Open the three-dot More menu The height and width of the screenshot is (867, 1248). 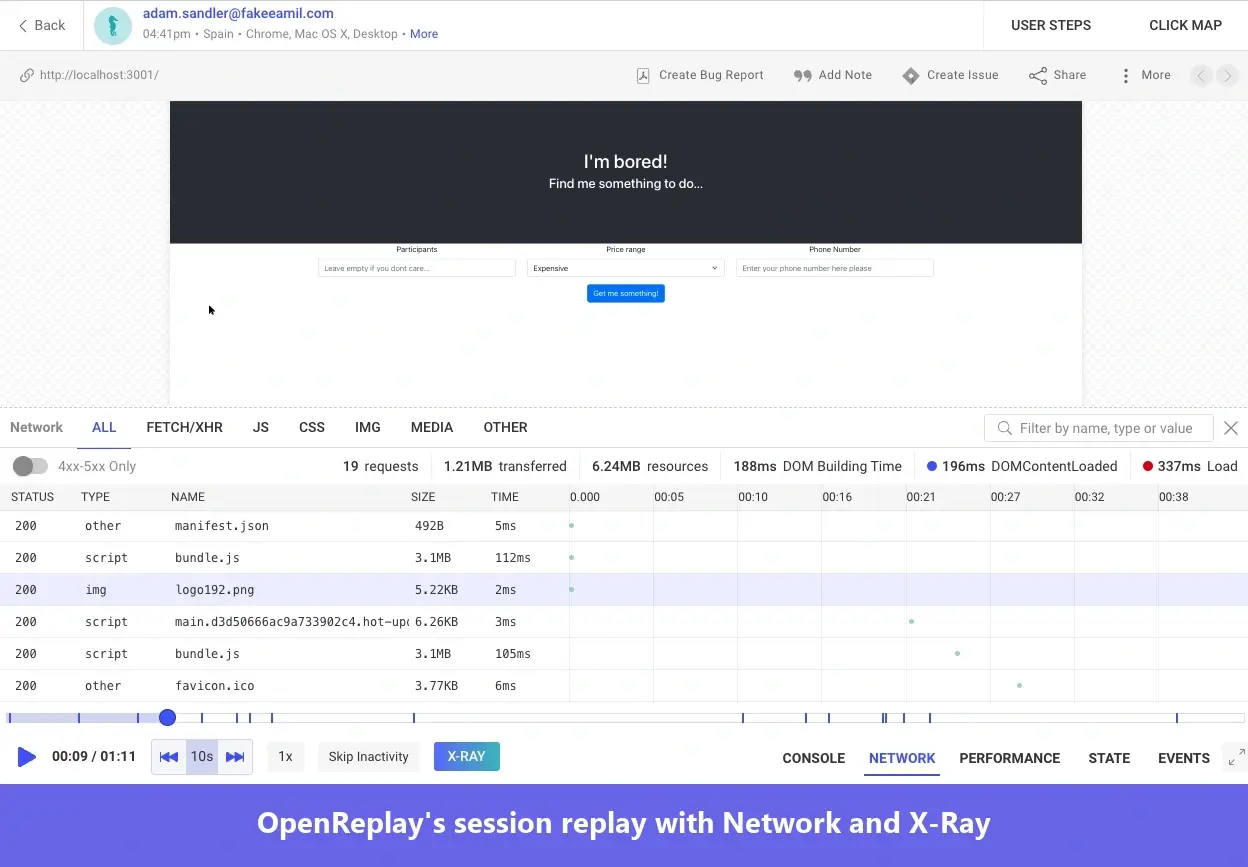(1145, 75)
